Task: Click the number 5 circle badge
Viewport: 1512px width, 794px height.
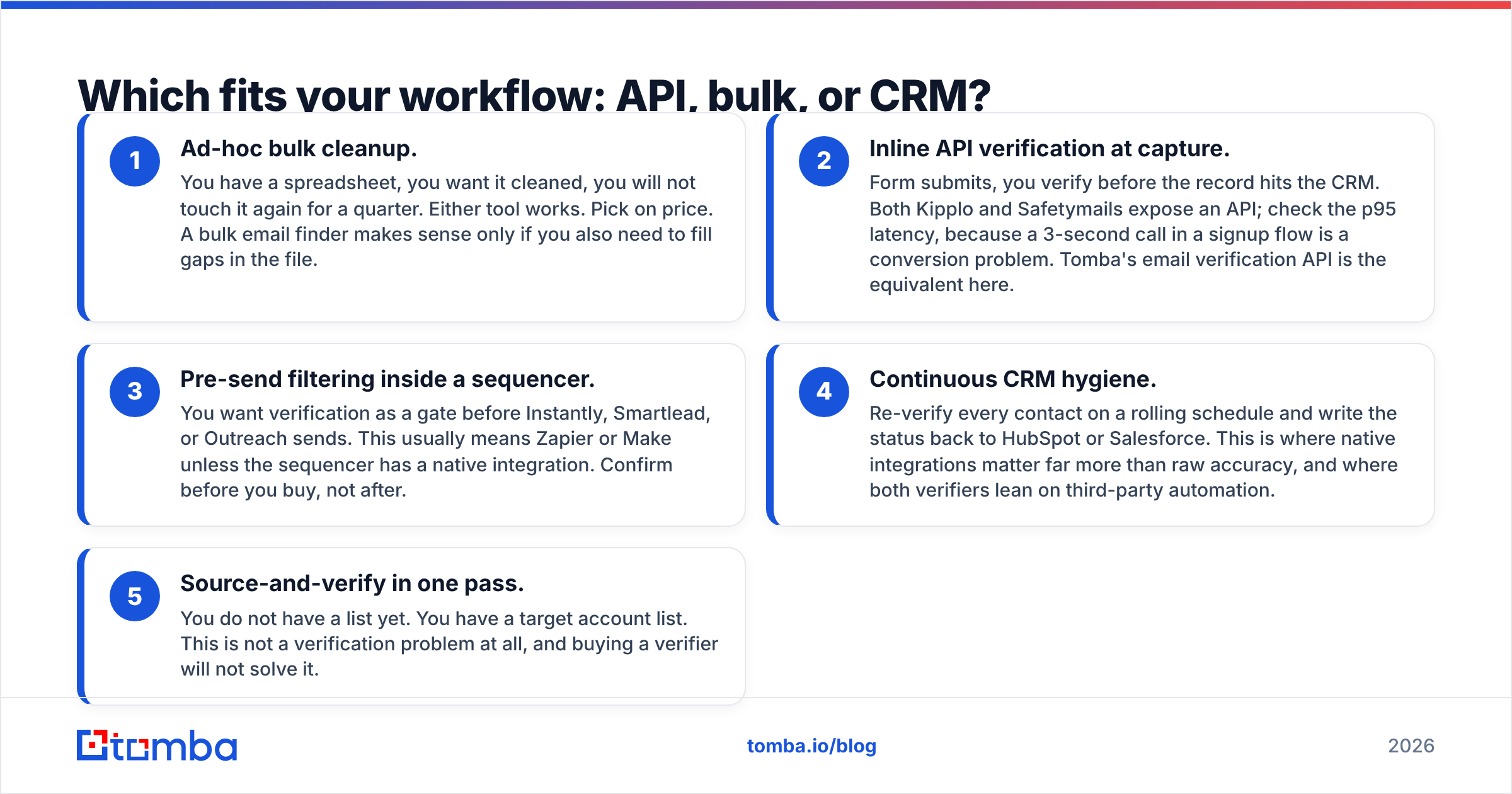Action: tap(135, 596)
